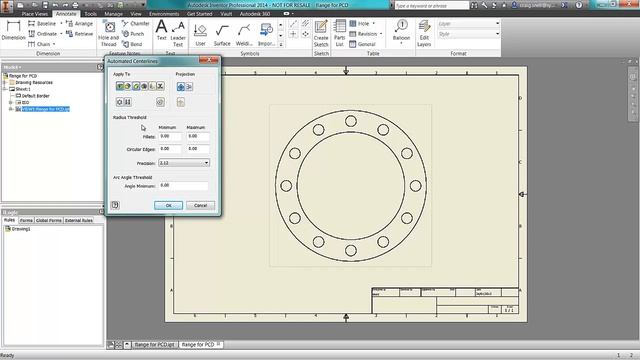Screen dimensions: 640x360
Task: Open the Tools ribbon tab
Action: point(91,14)
